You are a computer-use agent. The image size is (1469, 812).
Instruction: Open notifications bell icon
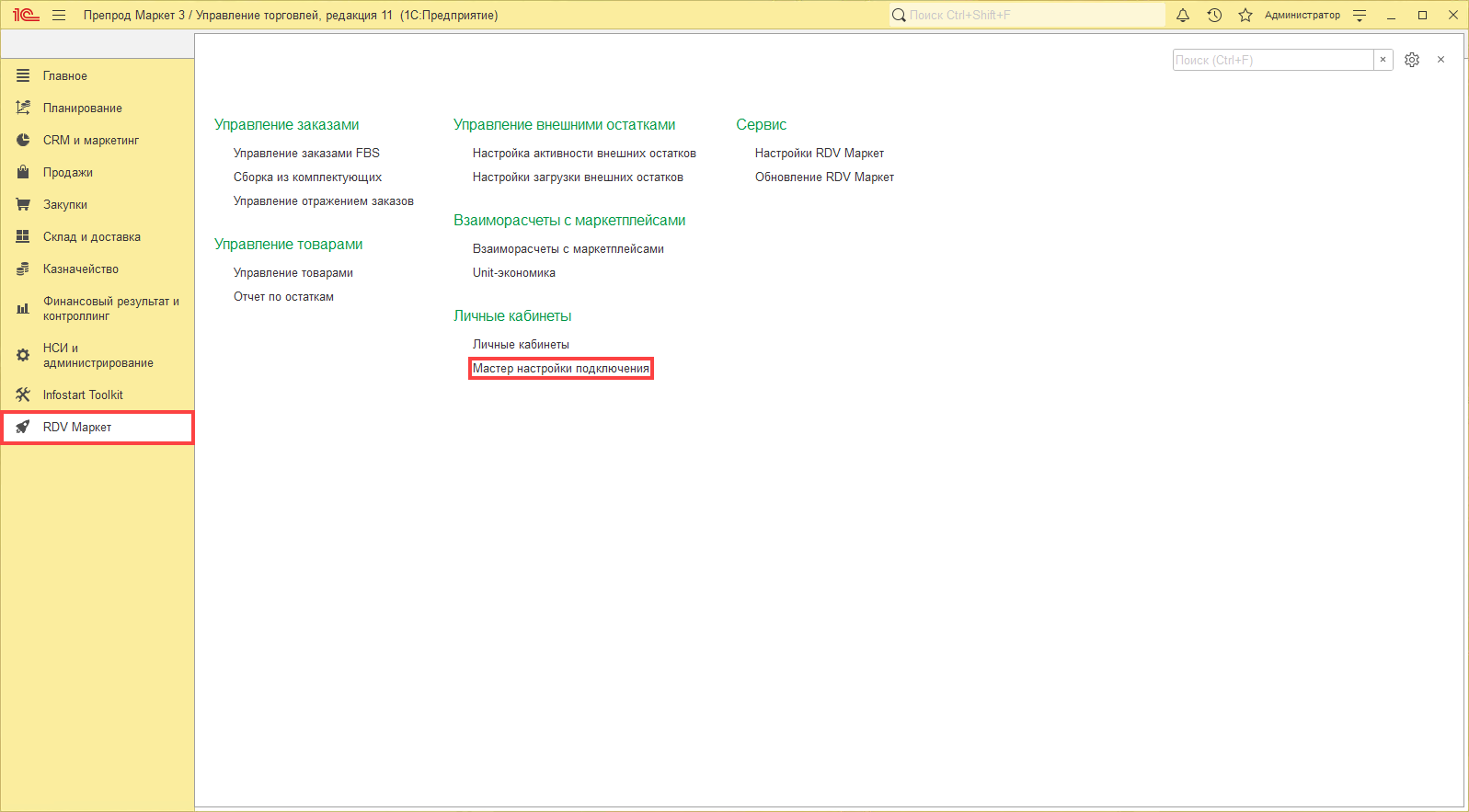1183,15
